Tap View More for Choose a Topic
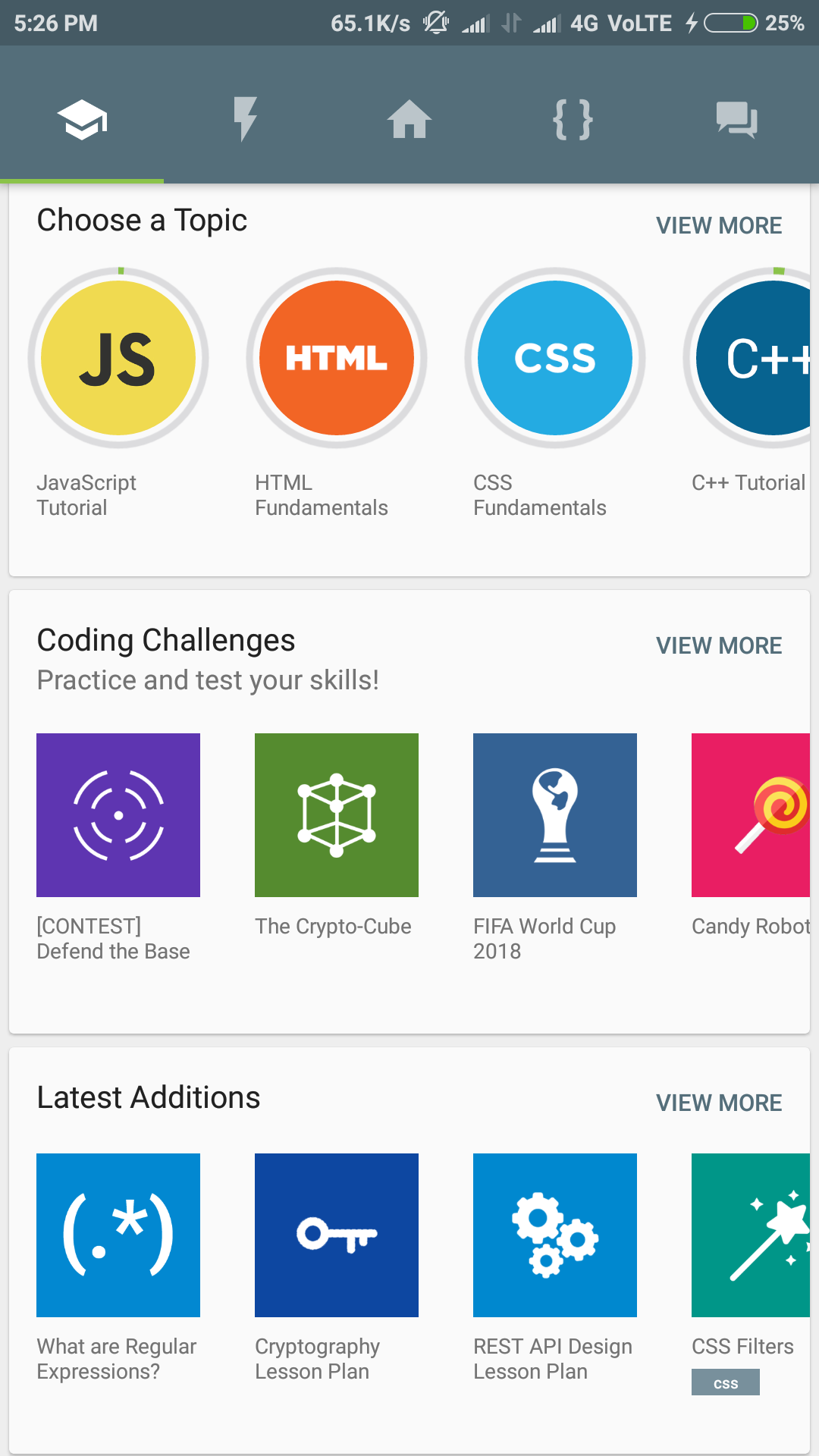Viewport: 819px width, 1456px height. tap(719, 225)
